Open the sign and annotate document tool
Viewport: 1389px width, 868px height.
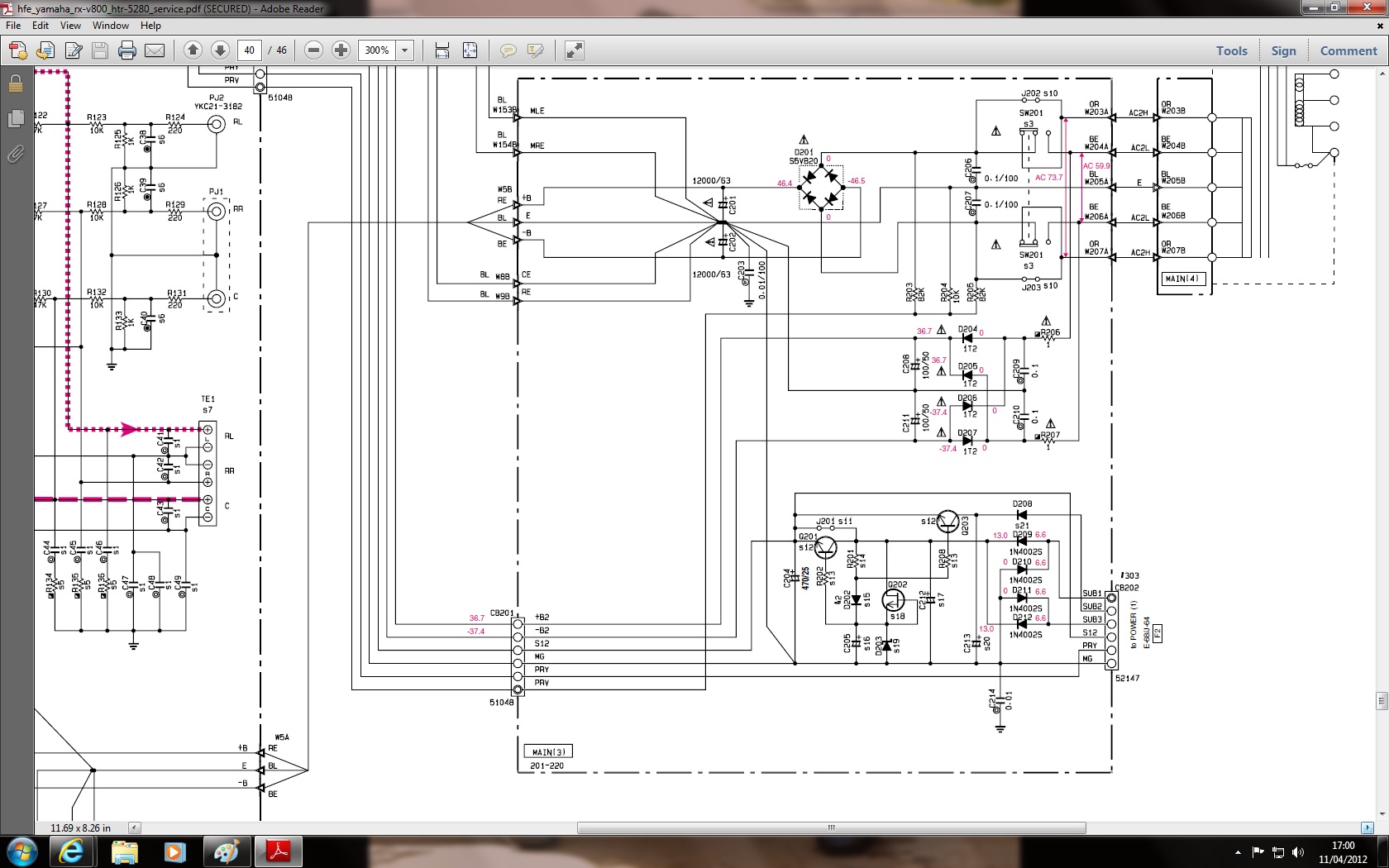pyautogui.click(x=74, y=50)
